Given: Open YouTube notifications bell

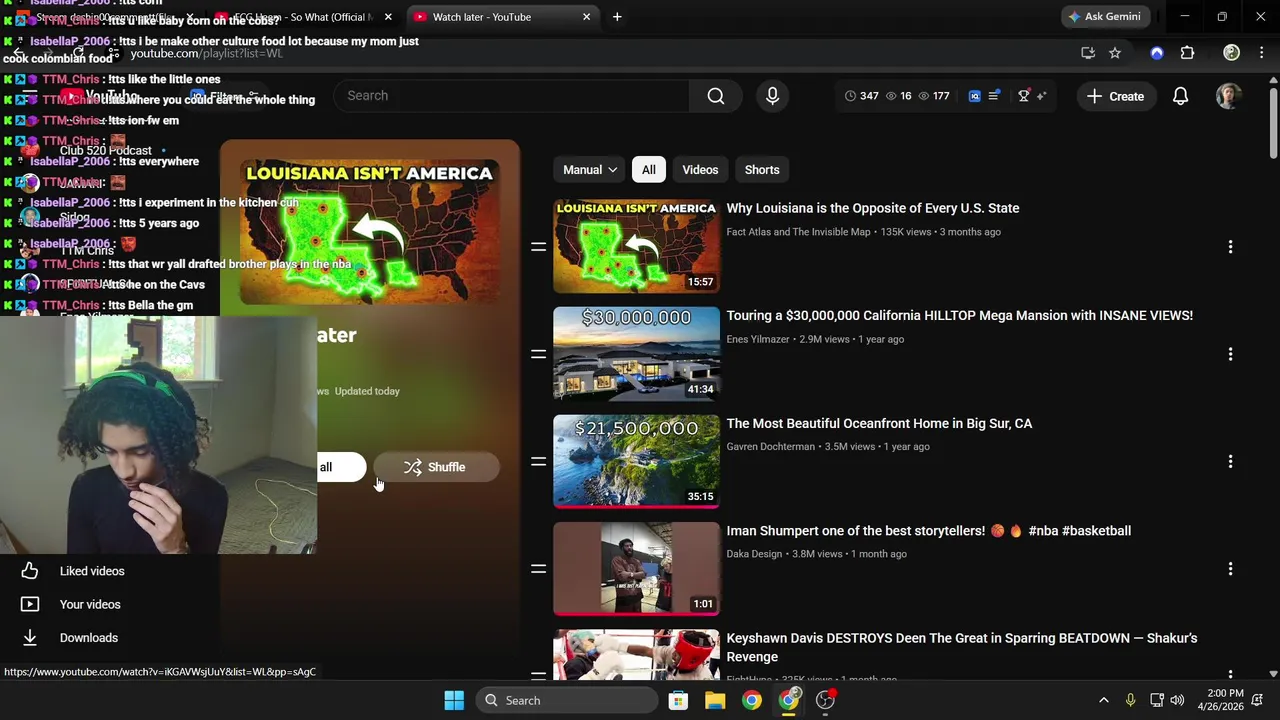Looking at the screenshot, I should point(1180,96).
